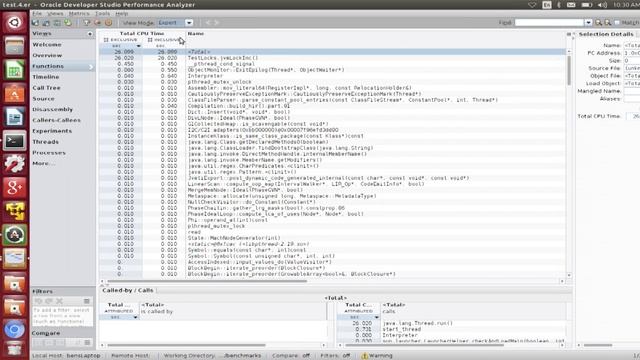The height and width of the screenshot is (360, 640).
Task: Click the Called-by Attributed sec sort arrow
Action: point(135,318)
